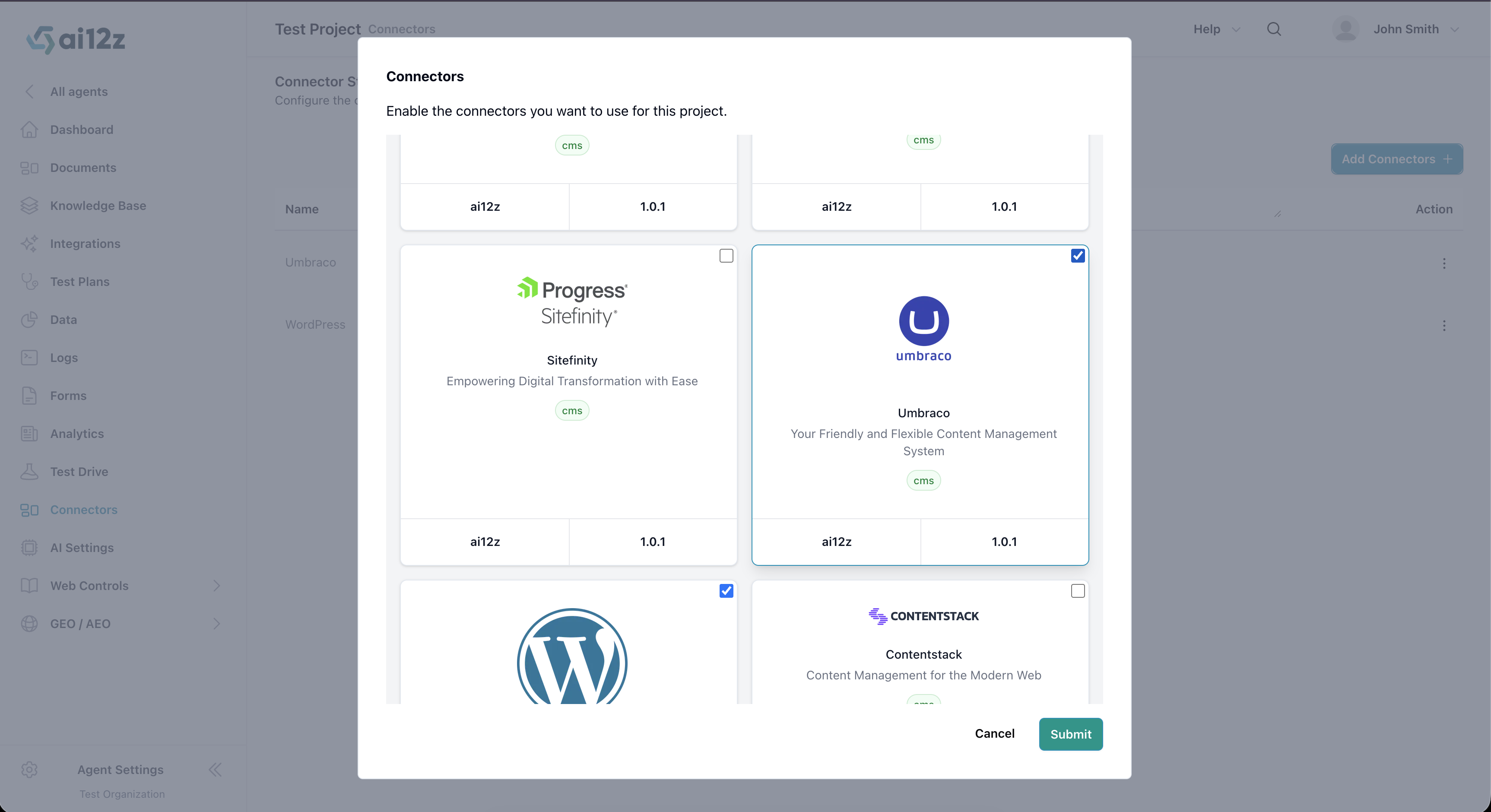The height and width of the screenshot is (812, 1491).
Task: Expand the GEO / AEO submenu chevron
Action: pos(216,624)
